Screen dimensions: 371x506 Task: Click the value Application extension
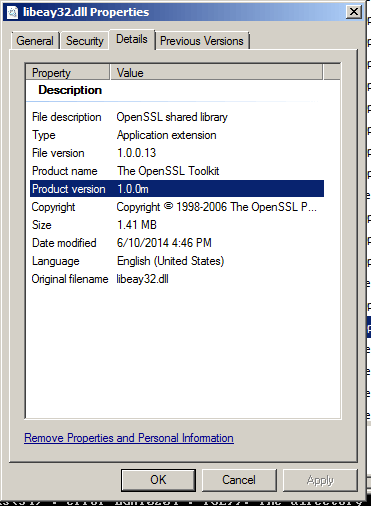167,135
